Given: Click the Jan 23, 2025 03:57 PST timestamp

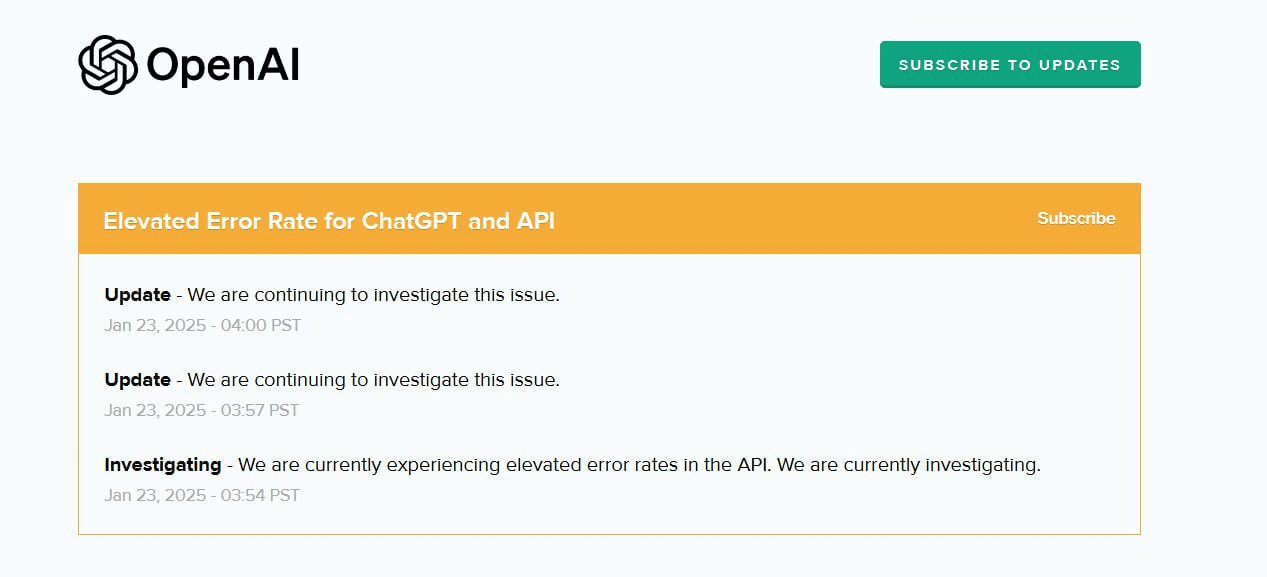Looking at the screenshot, I should (x=202, y=410).
